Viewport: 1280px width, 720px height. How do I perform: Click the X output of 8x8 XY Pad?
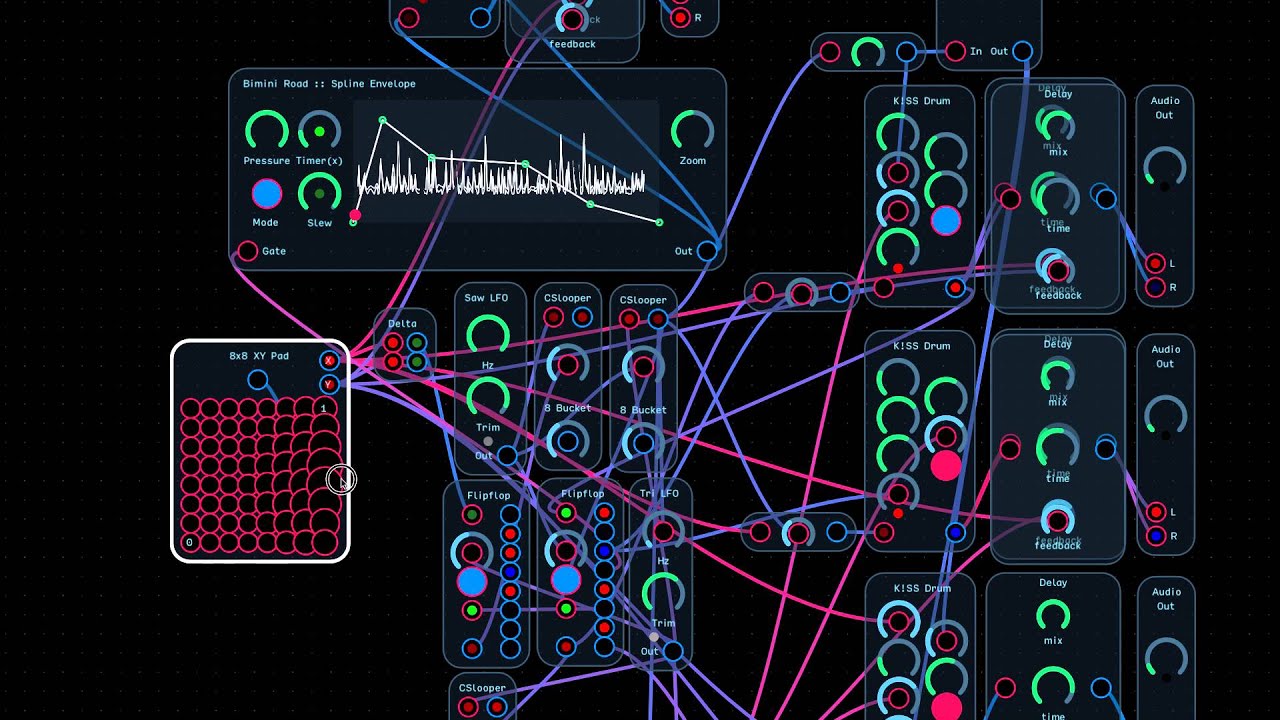coord(329,361)
